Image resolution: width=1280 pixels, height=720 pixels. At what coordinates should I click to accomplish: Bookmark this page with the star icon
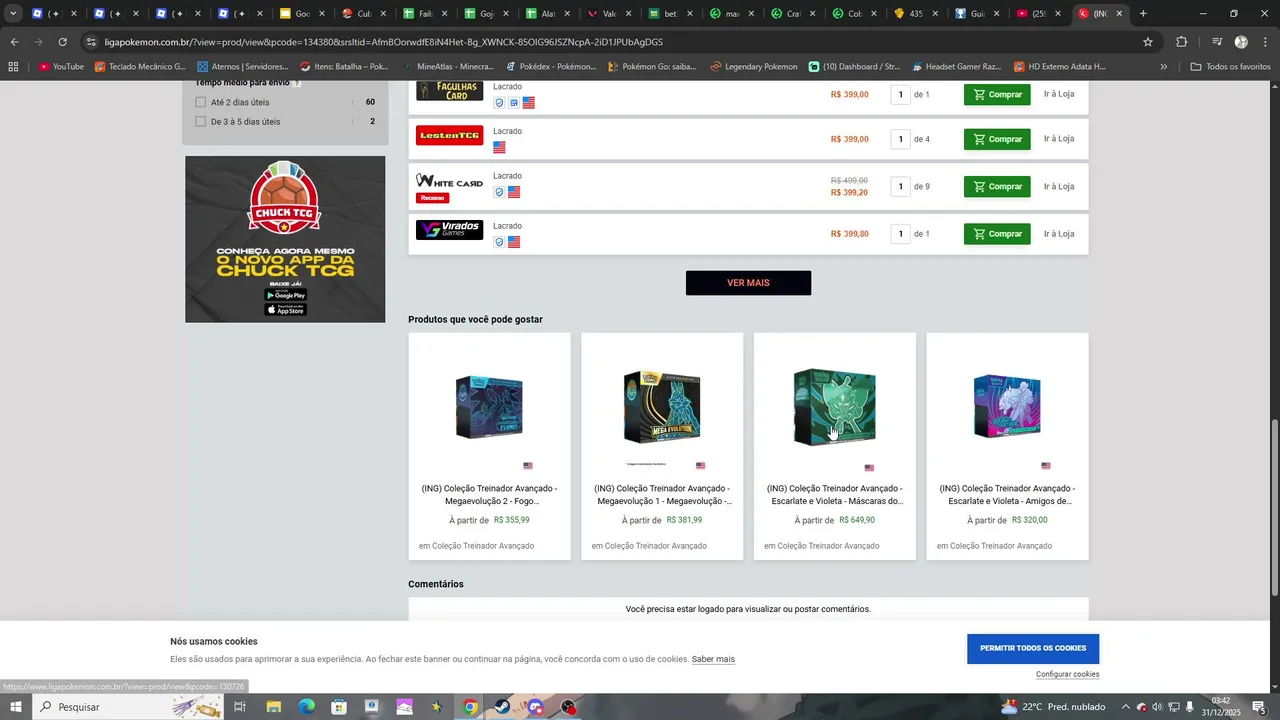(x=1148, y=42)
